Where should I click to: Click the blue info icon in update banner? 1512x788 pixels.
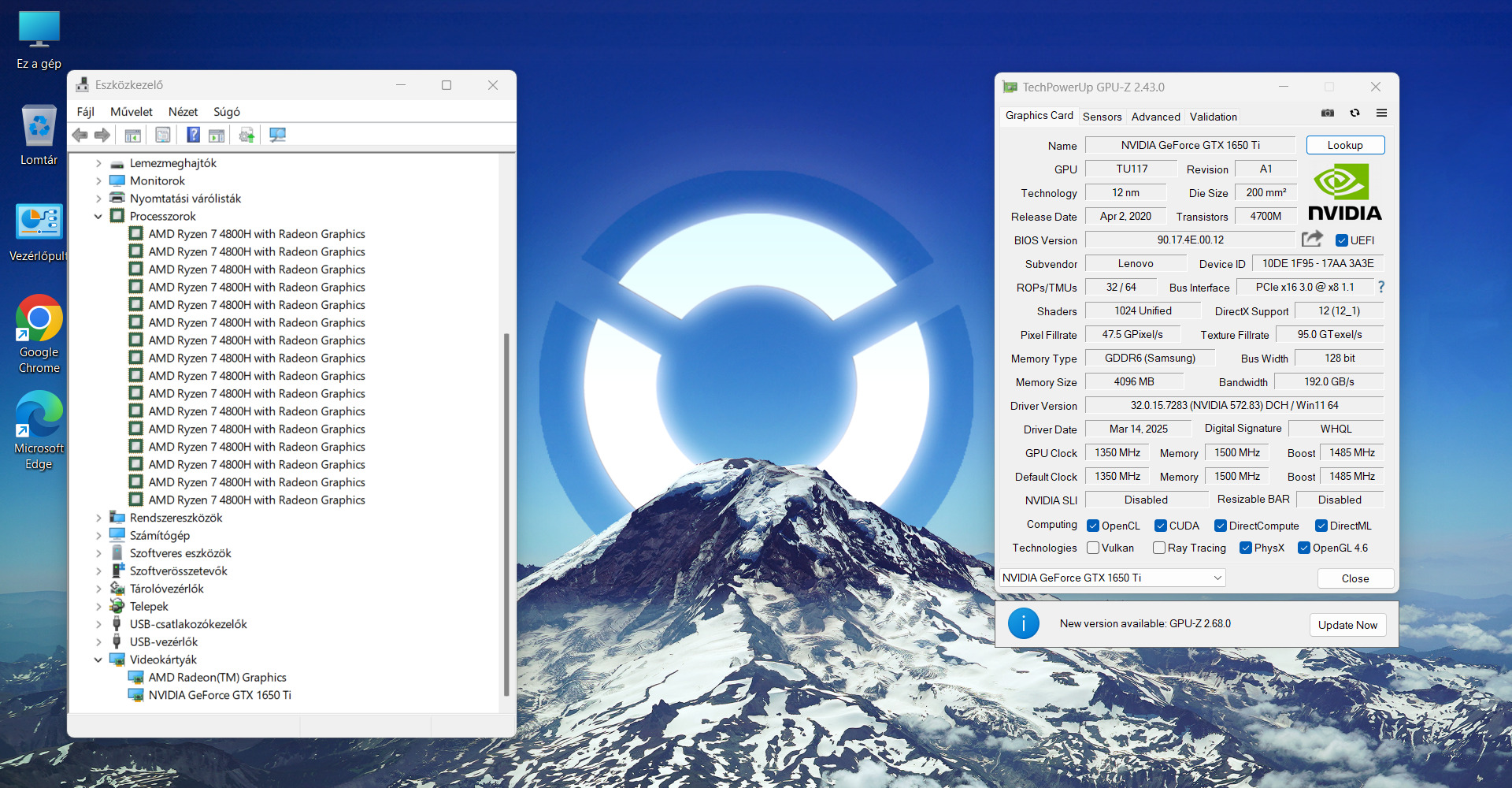[x=1024, y=623]
